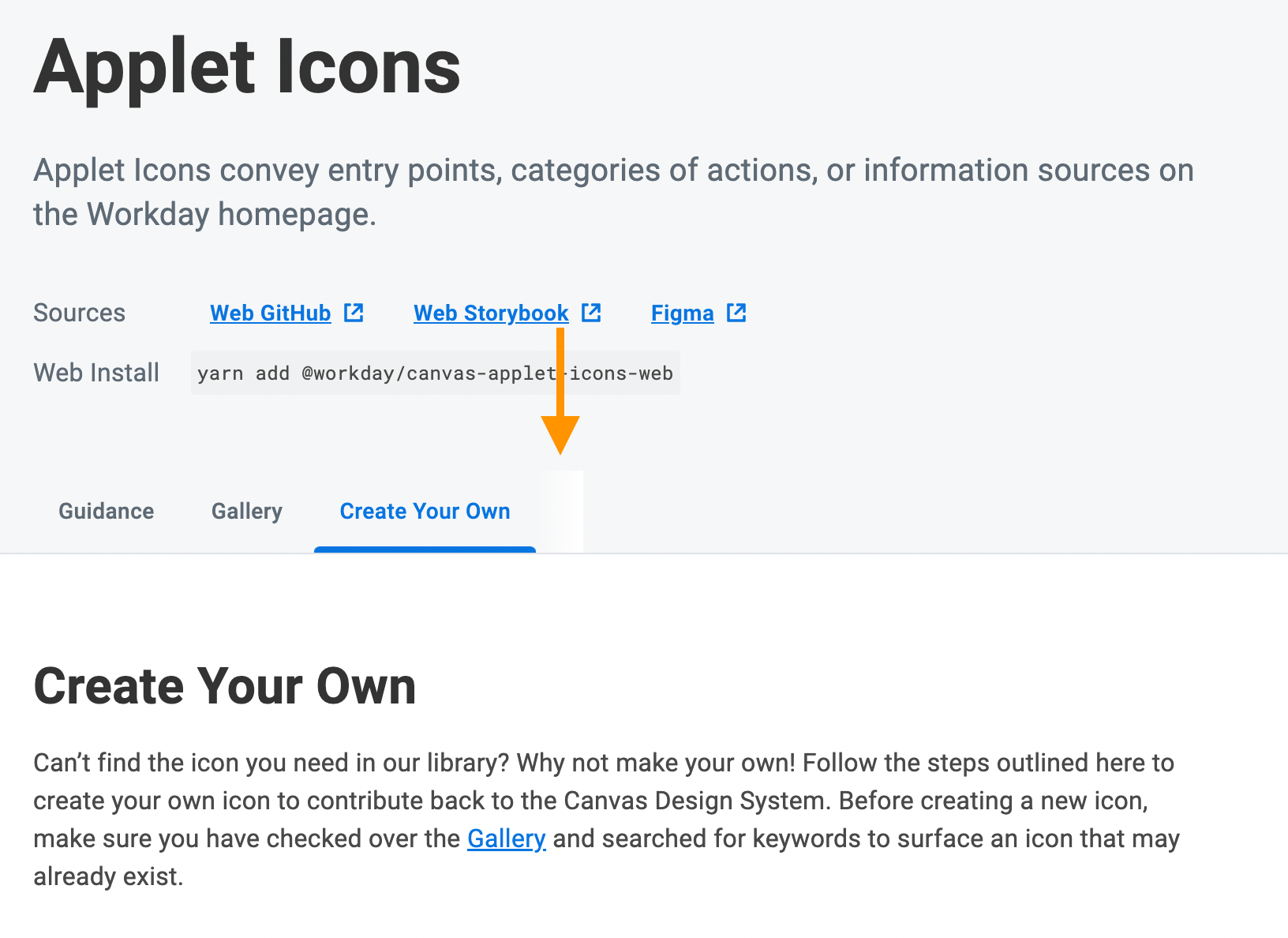Switch to the Guidance tab

coord(107,511)
